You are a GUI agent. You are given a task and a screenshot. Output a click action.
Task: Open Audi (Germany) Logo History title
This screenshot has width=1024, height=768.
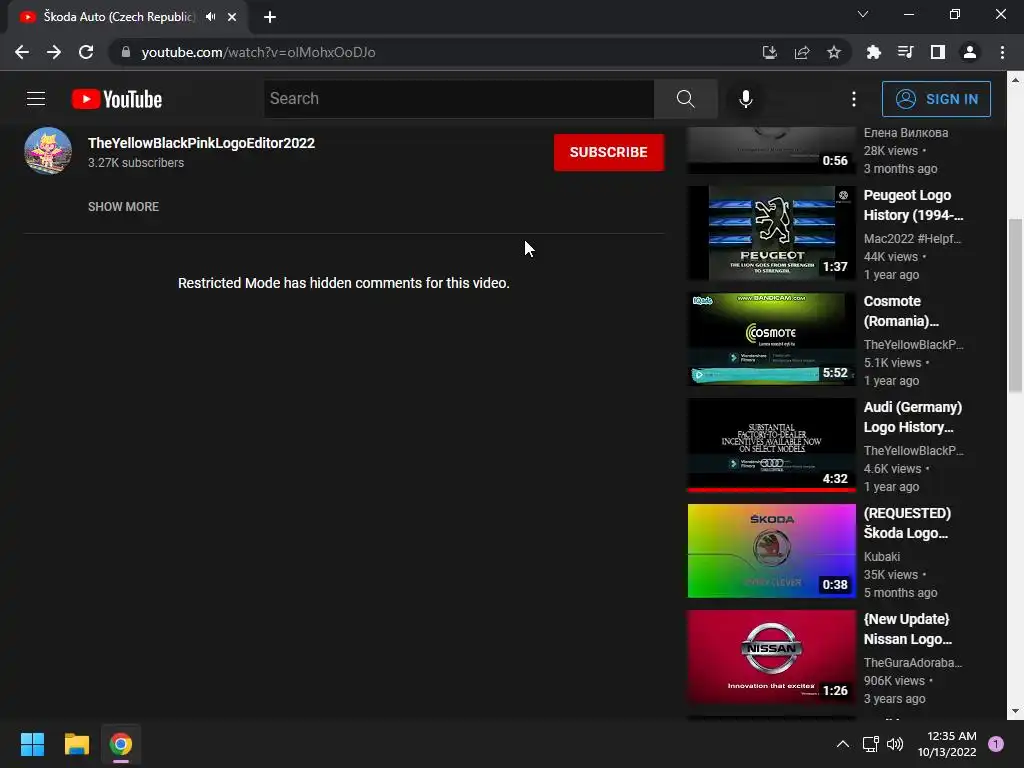coord(912,417)
